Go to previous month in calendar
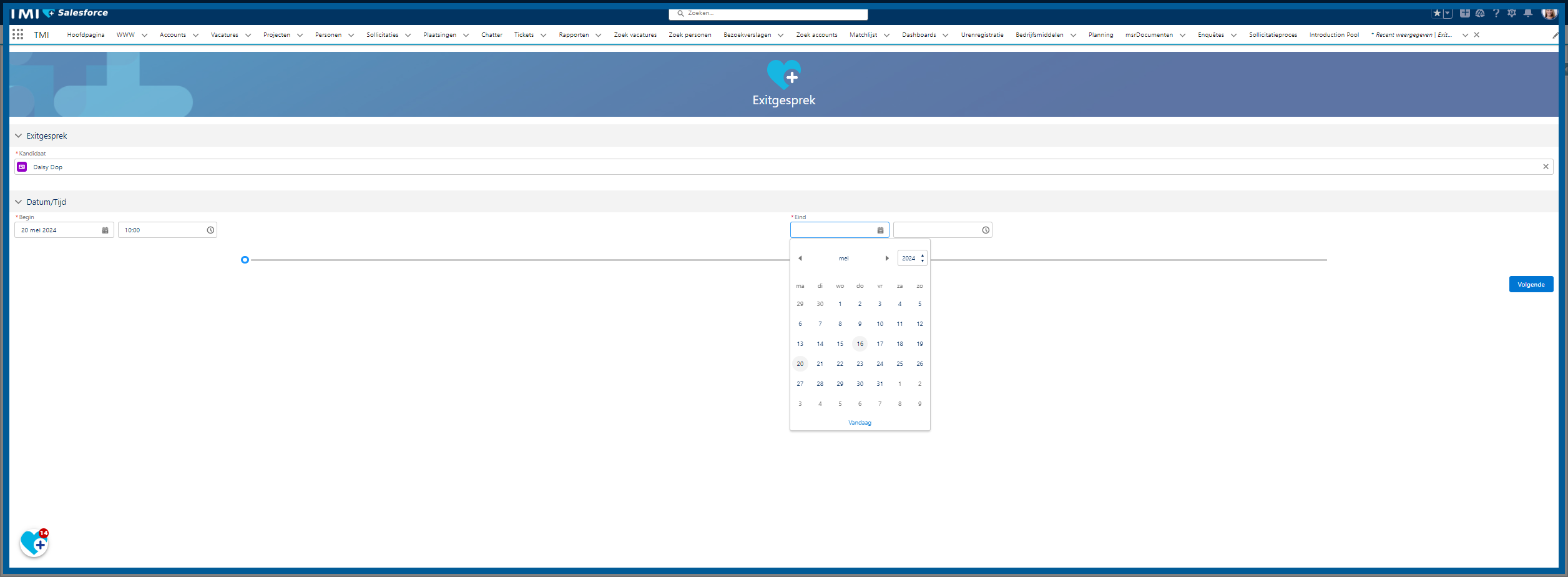The image size is (1568, 577). tap(800, 259)
